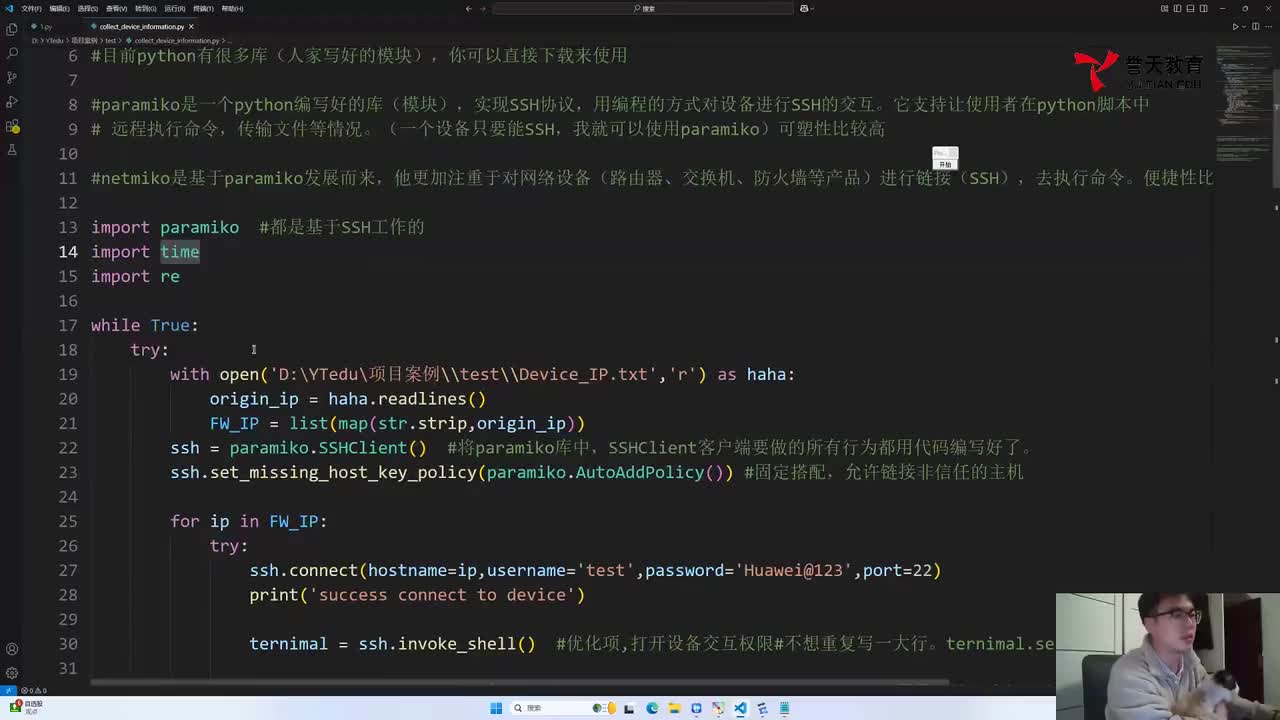
Task: Switch to the 1.py editor tab
Action: 43,27
